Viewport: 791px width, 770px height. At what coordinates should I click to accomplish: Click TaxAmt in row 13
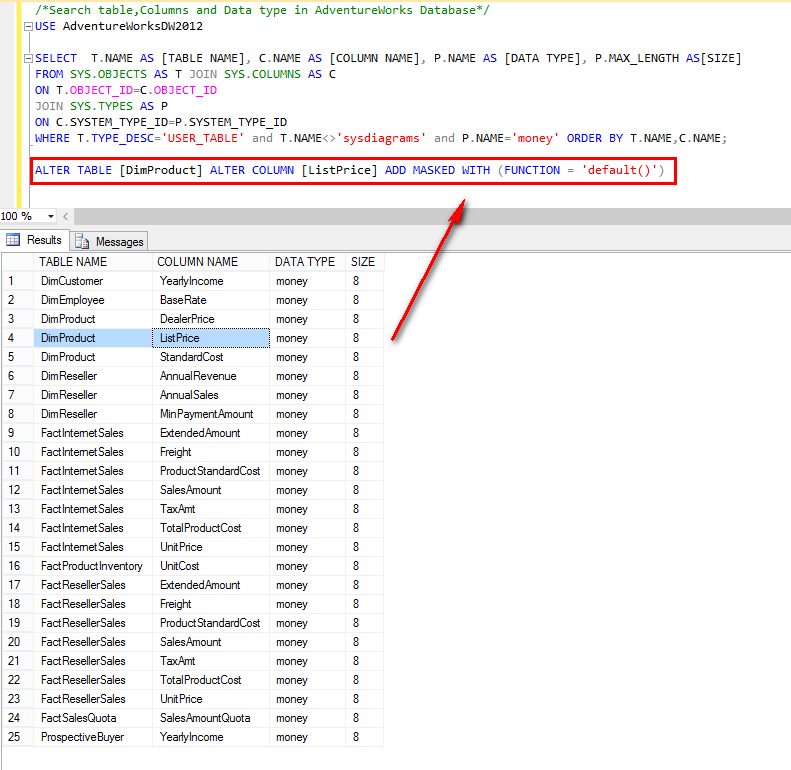(211, 509)
